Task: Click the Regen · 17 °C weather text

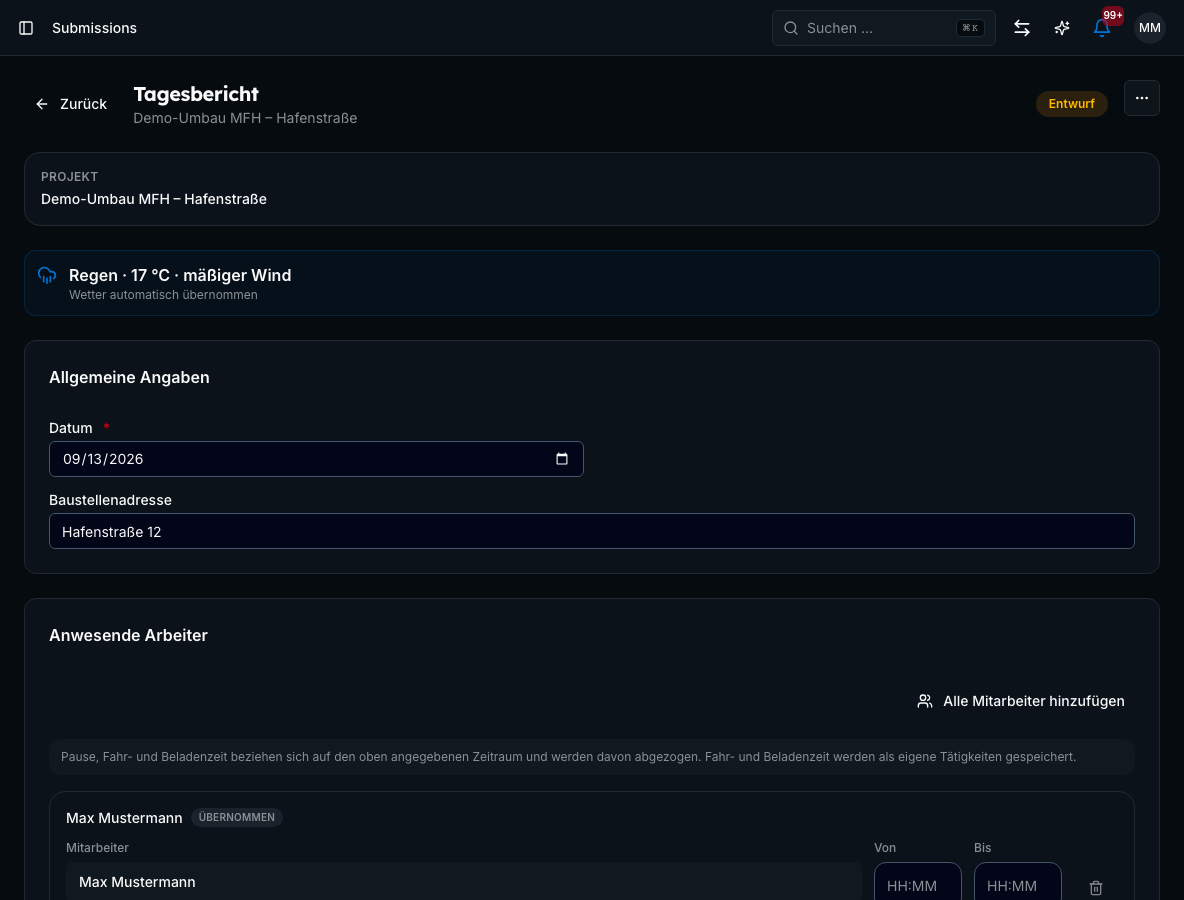Action: pyautogui.click(x=180, y=276)
